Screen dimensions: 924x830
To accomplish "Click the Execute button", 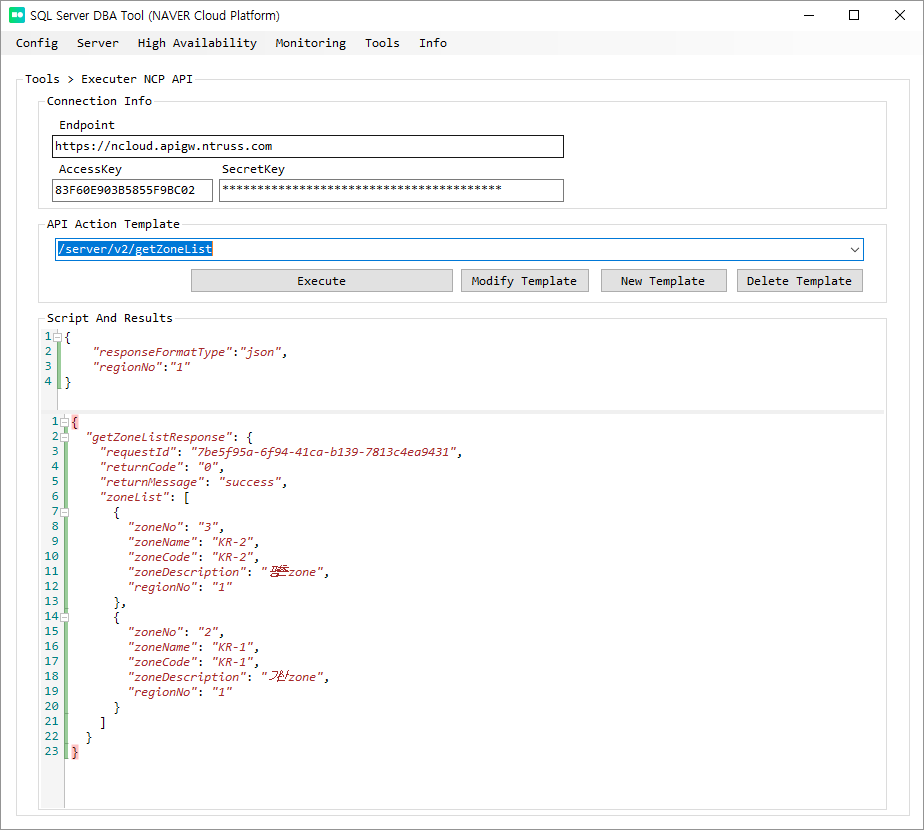I will (x=322, y=281).
